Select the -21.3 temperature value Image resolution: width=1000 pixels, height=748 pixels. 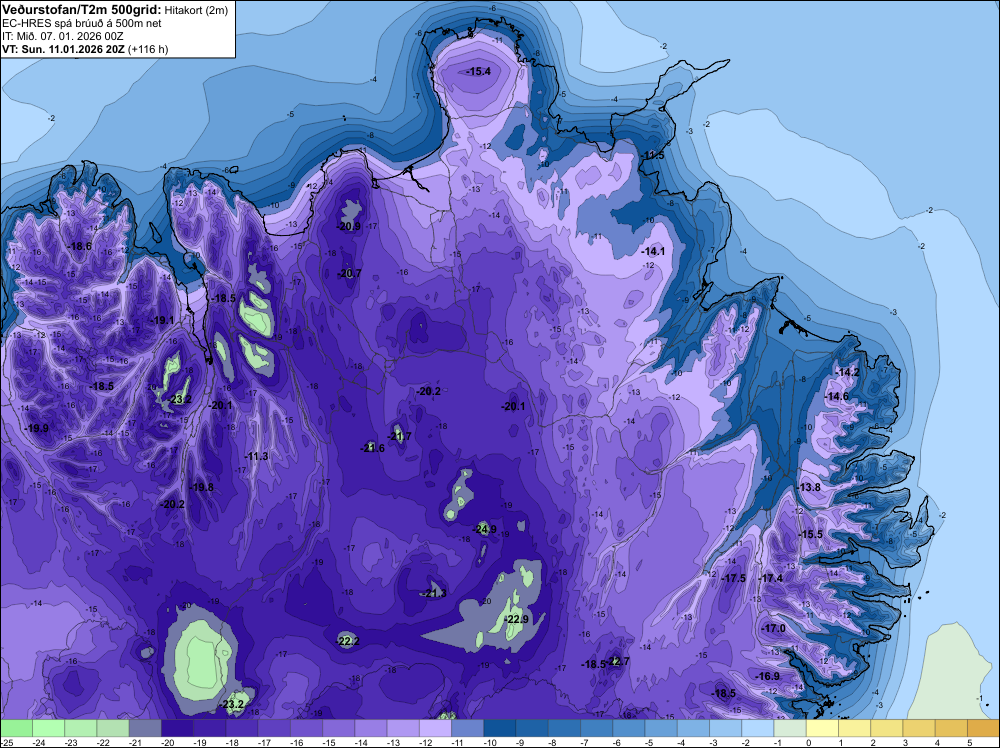tap(434, 594)
